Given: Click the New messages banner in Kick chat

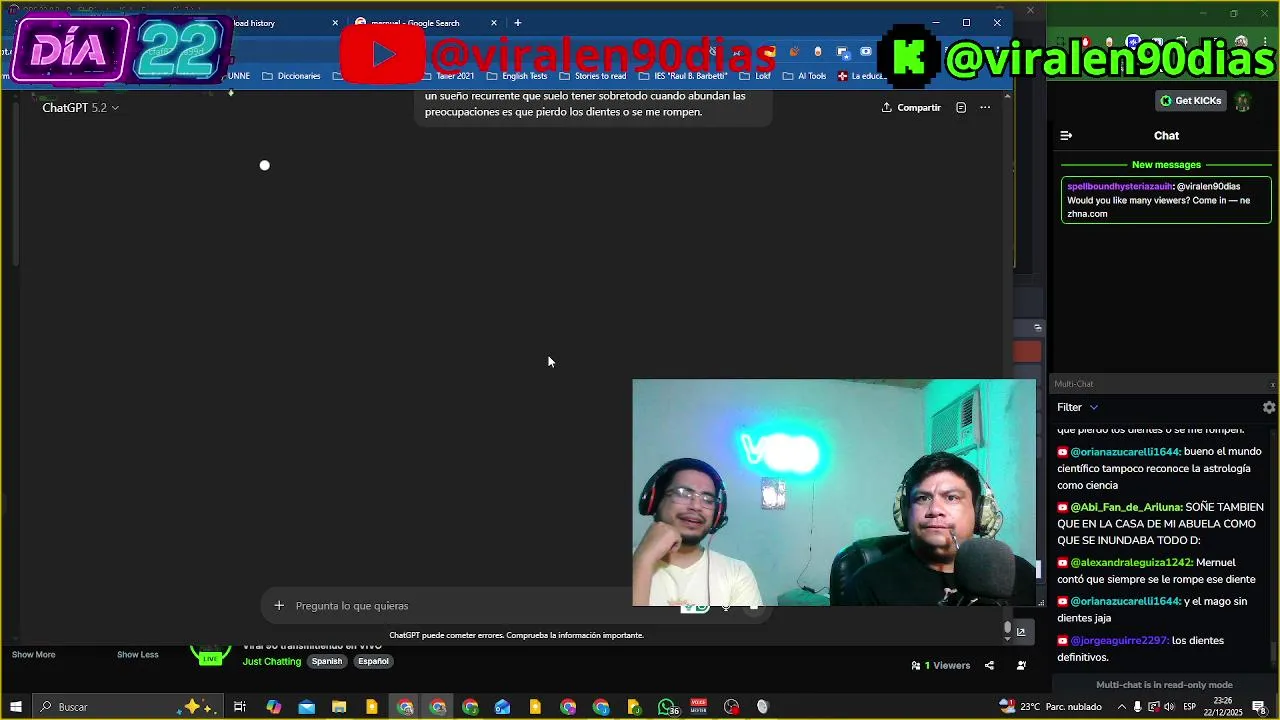Looking at the screenshot, I should click(1166, 165).
